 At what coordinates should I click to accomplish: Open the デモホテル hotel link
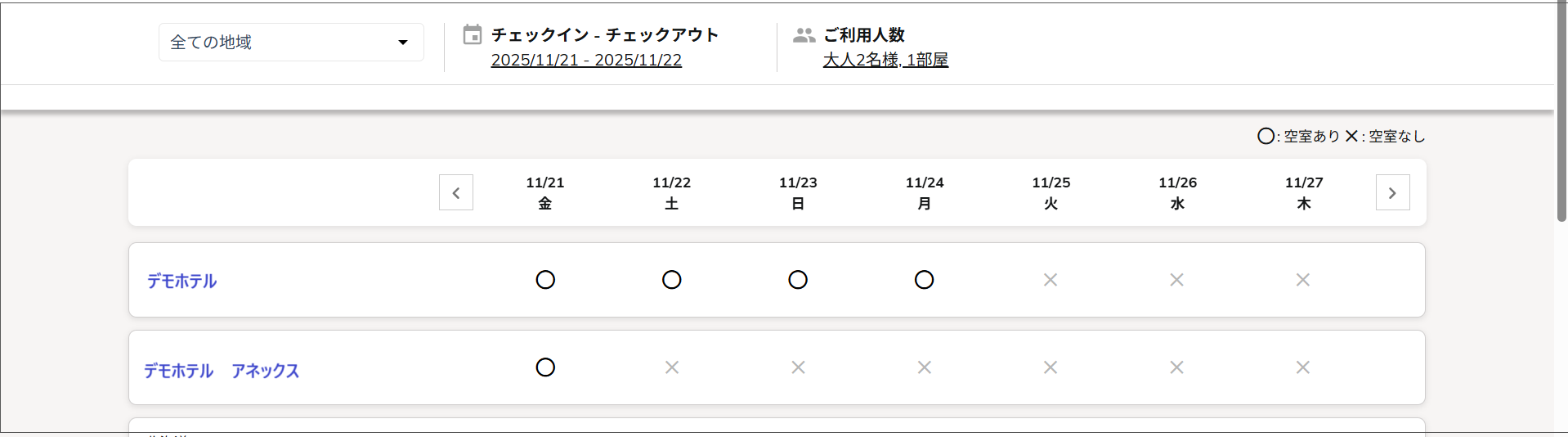[x=181, y=281]
